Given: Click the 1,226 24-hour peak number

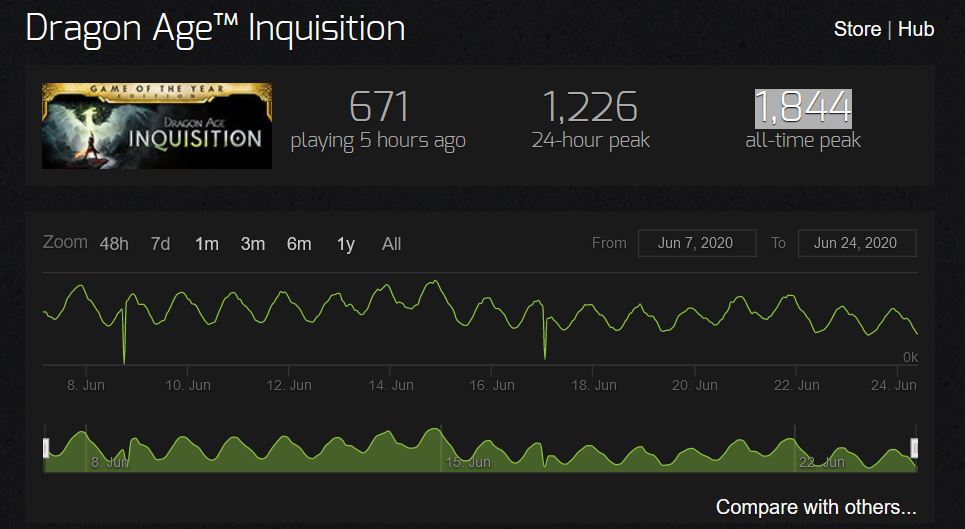Looking at the screenshot, I should (590, 107).
